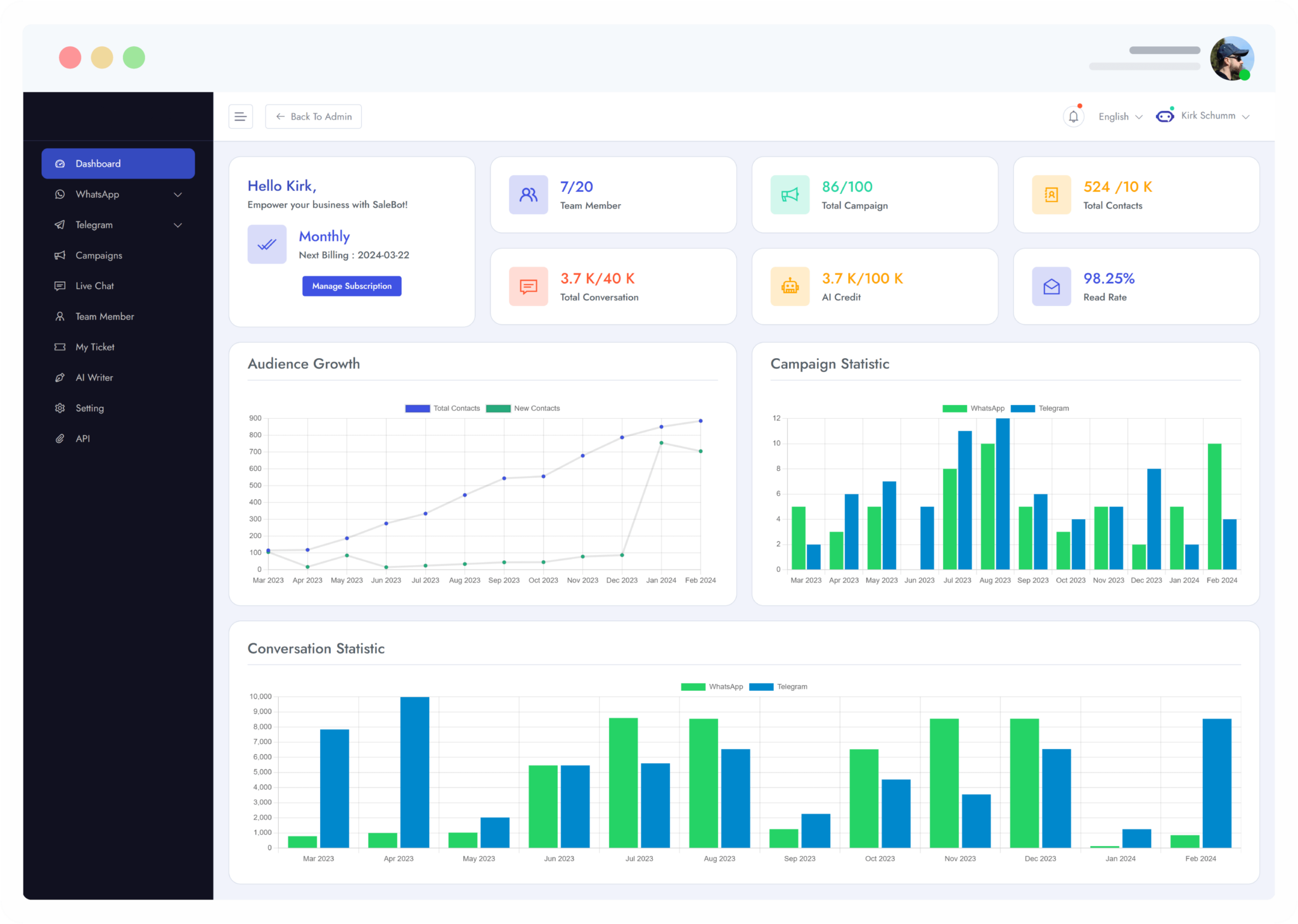The image size is (1298, 924).
Task: Open the English language dropdown
Action: pos(1120,117)
